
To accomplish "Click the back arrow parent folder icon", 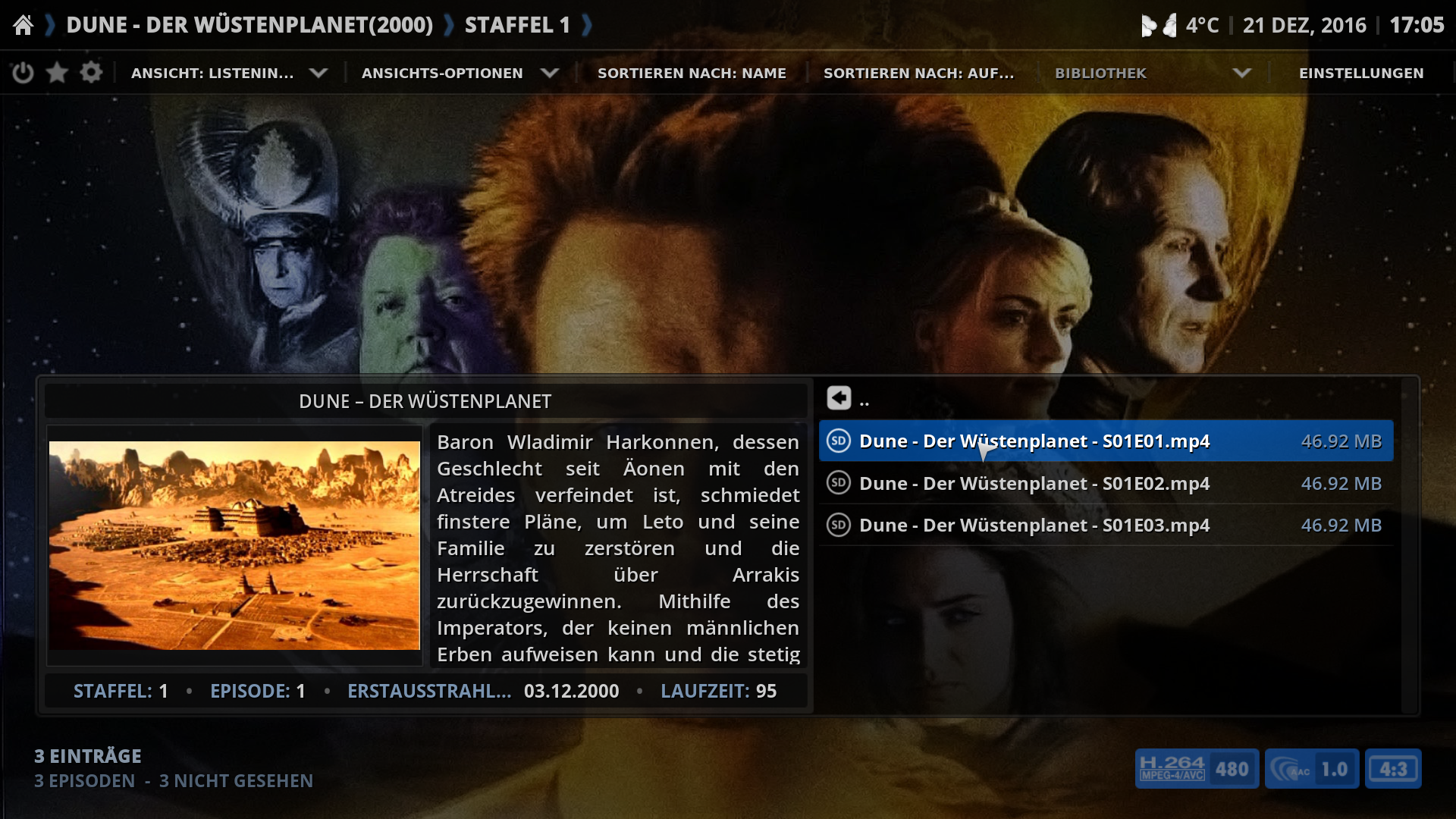I will [x=839, y=398].
